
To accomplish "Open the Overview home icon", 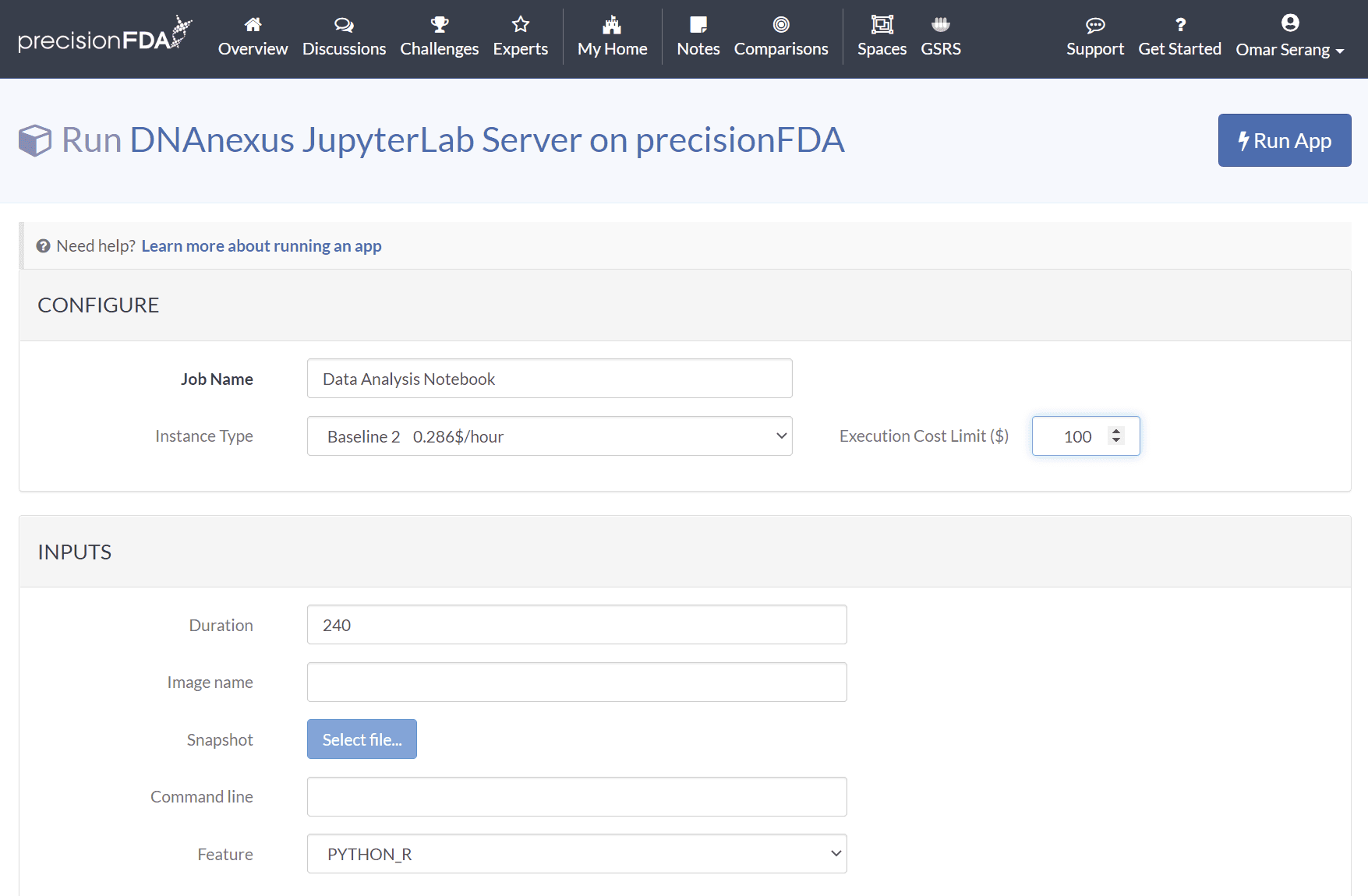I will tap(253, 25).
